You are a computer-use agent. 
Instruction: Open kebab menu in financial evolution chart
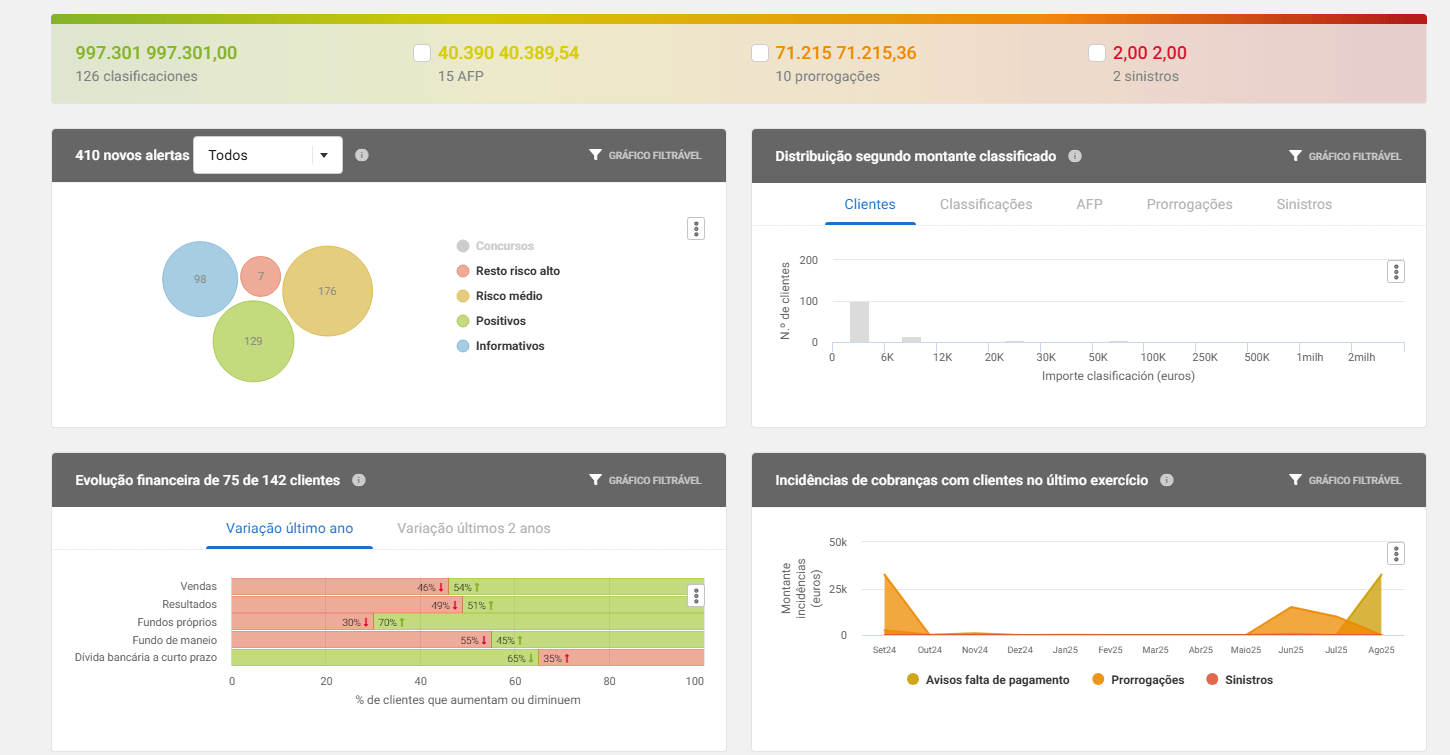pos(696,596)
